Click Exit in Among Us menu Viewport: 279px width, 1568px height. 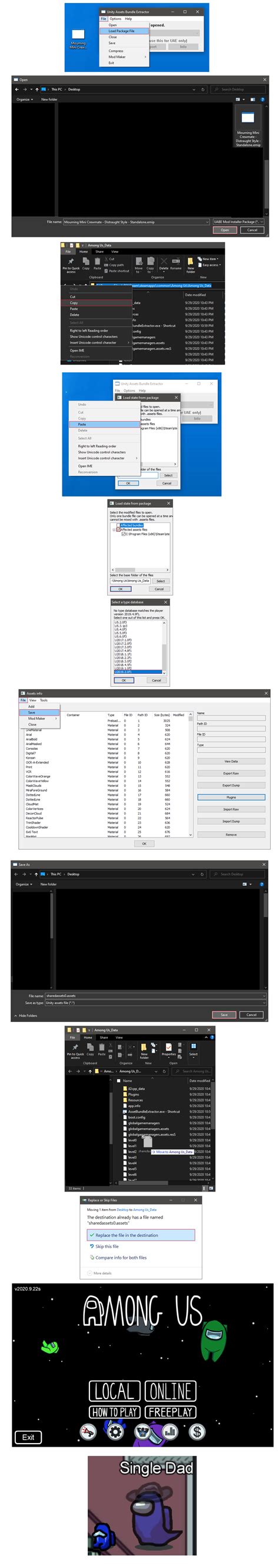coord(28,1437)
